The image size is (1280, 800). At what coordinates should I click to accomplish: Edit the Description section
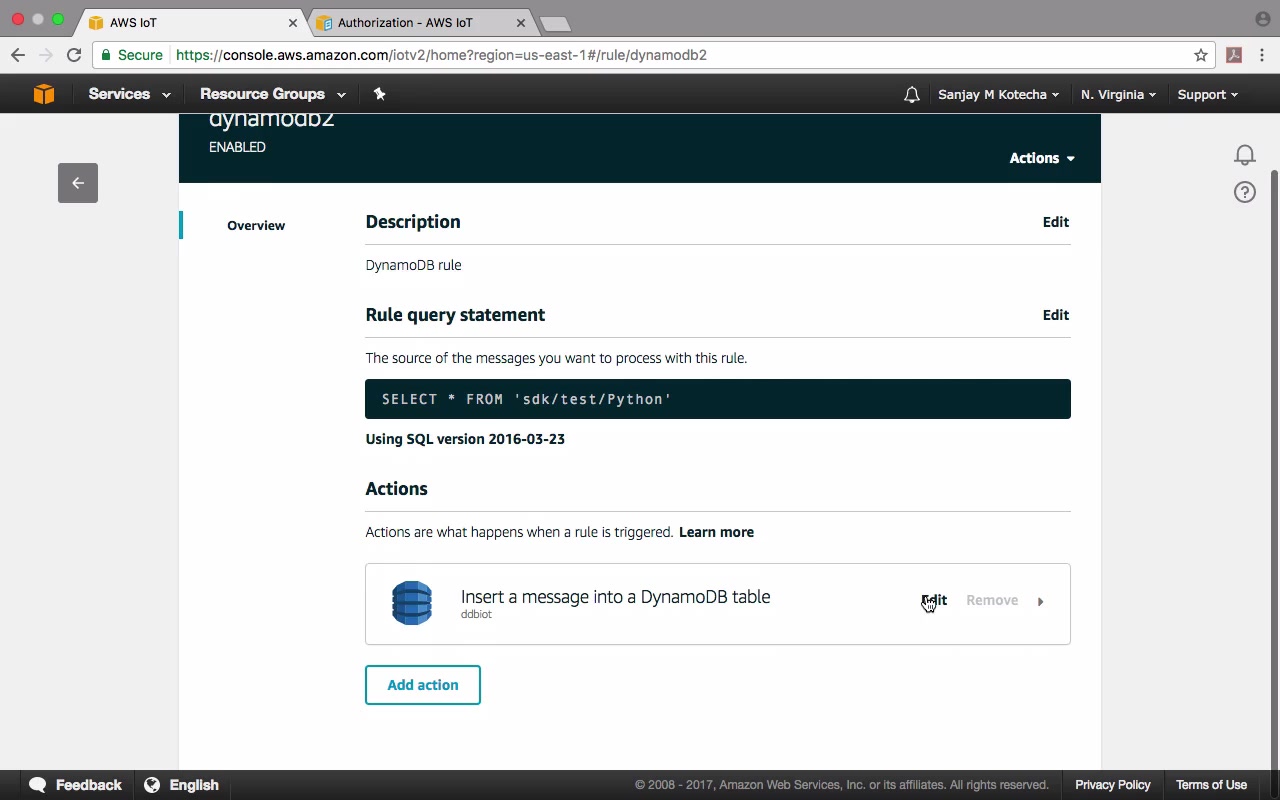[1056, 222]
